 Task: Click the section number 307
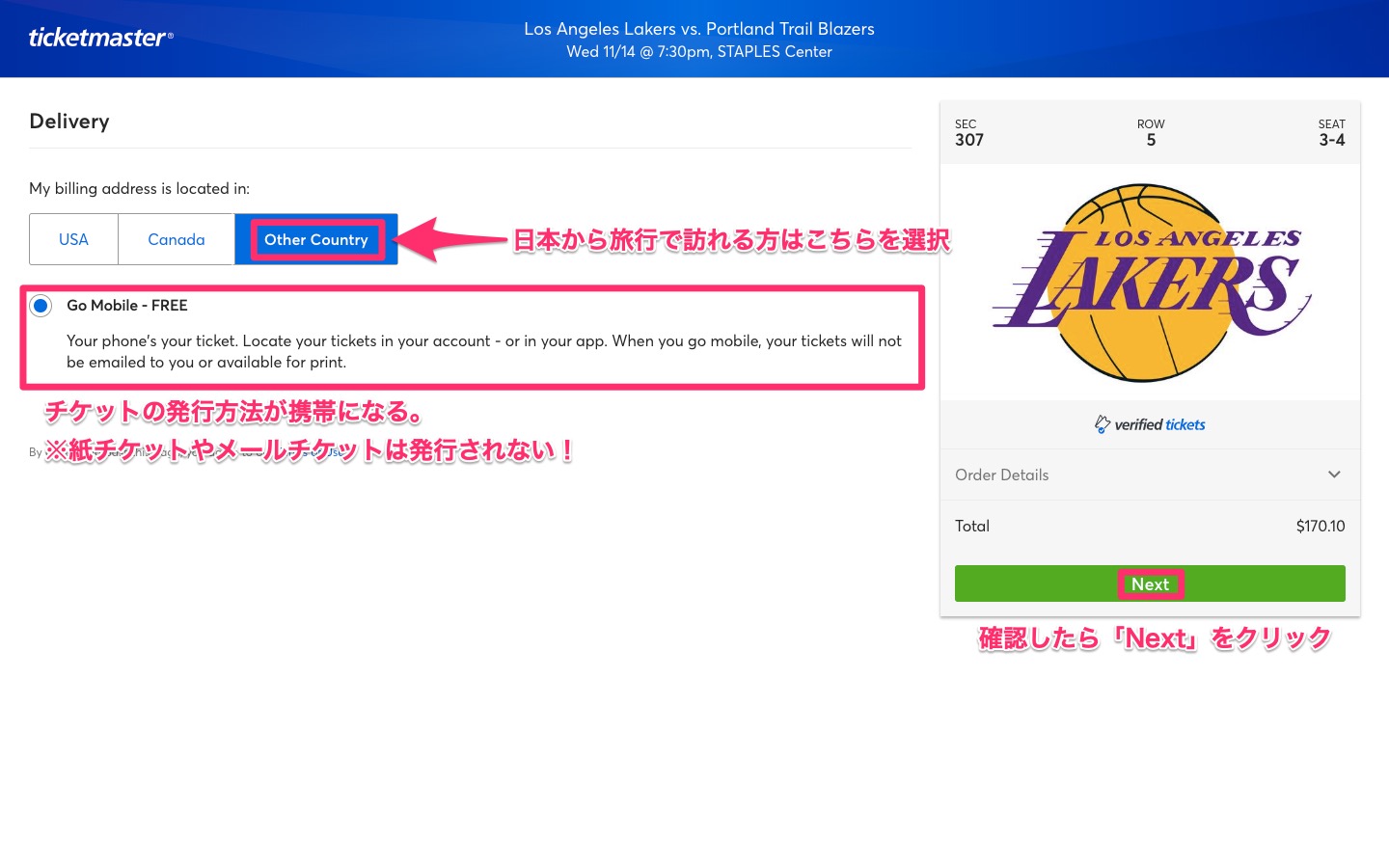coord(969,140)
